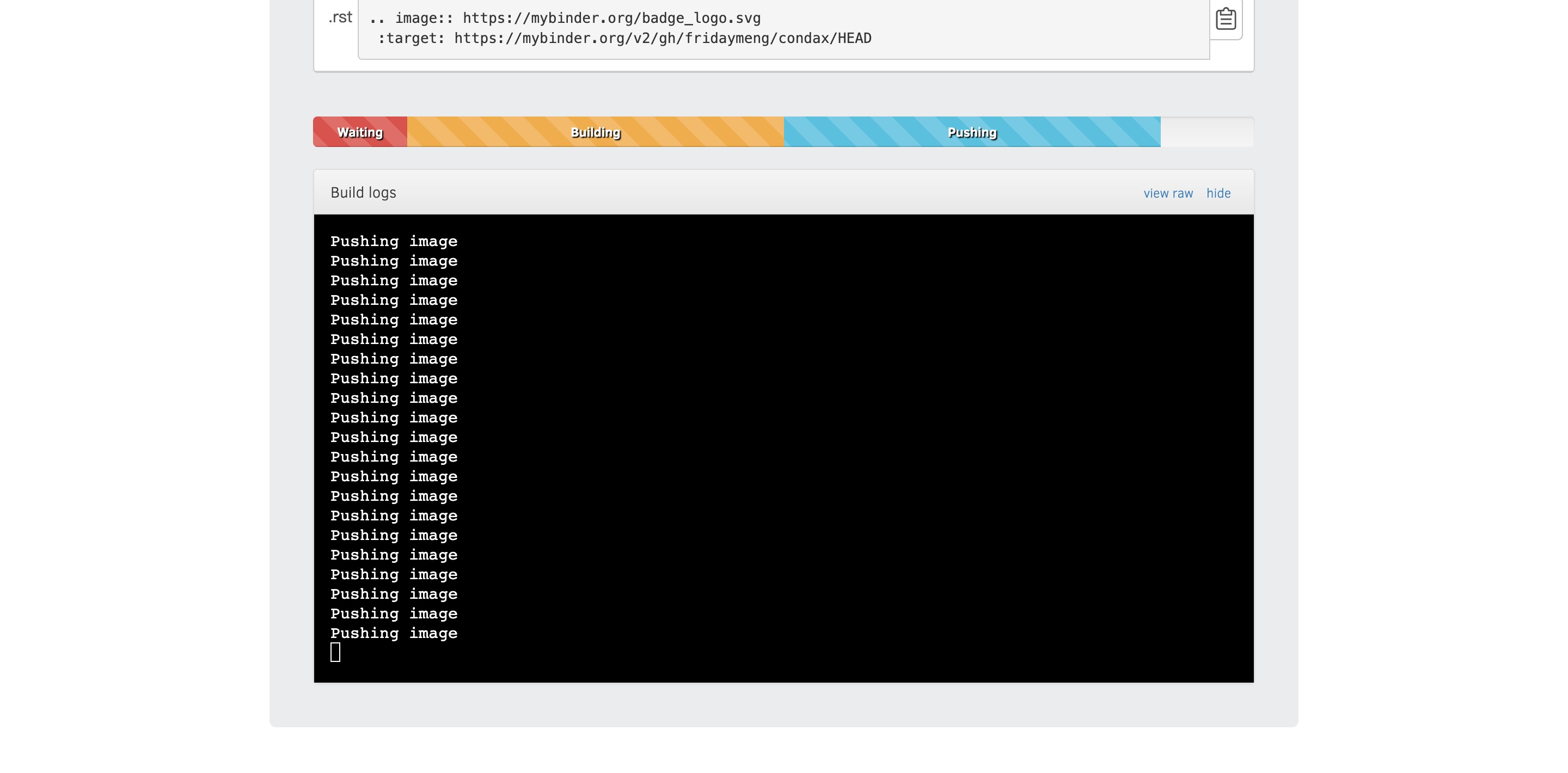Collapse the Build logs section

click(x=1218, y=193)
